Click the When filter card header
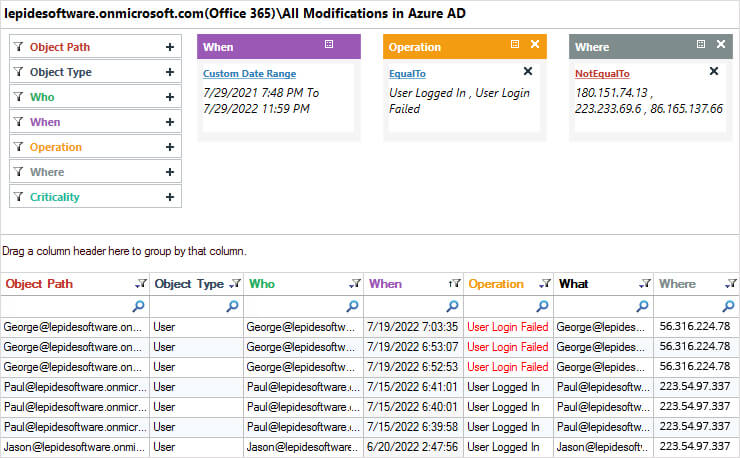Viewport: 740px width, 458px height. pyautogui.click(x=278, y=47)
